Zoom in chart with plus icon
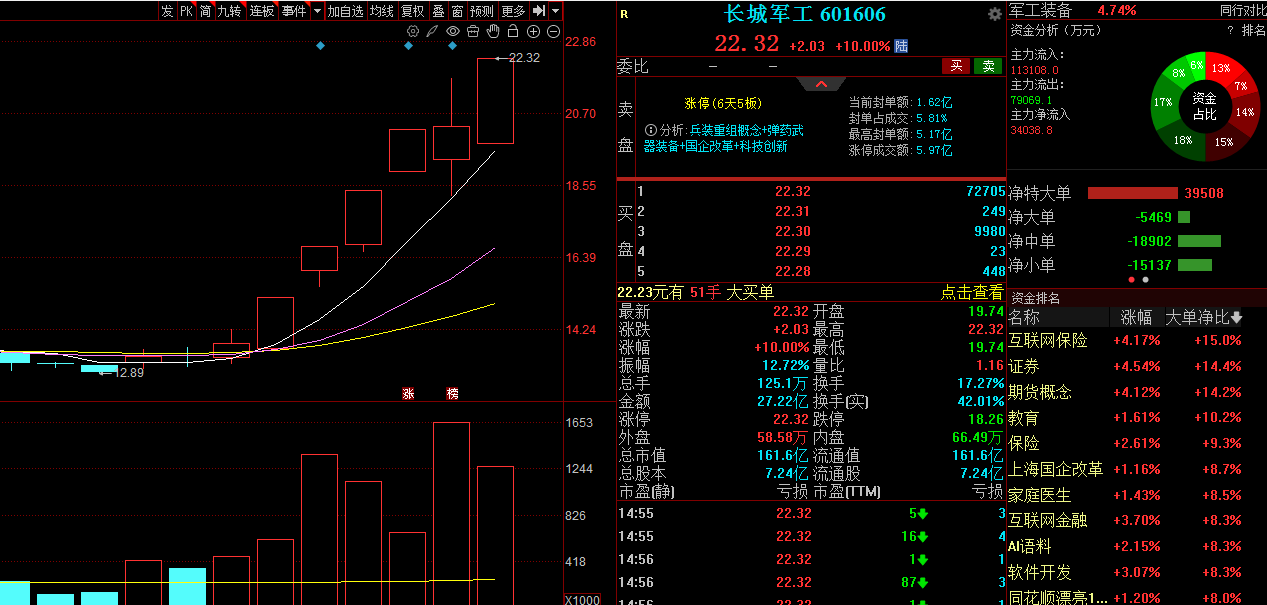The height and width of the screenshot is (605, 1267). pyautogui.click(x=533, y=32)
